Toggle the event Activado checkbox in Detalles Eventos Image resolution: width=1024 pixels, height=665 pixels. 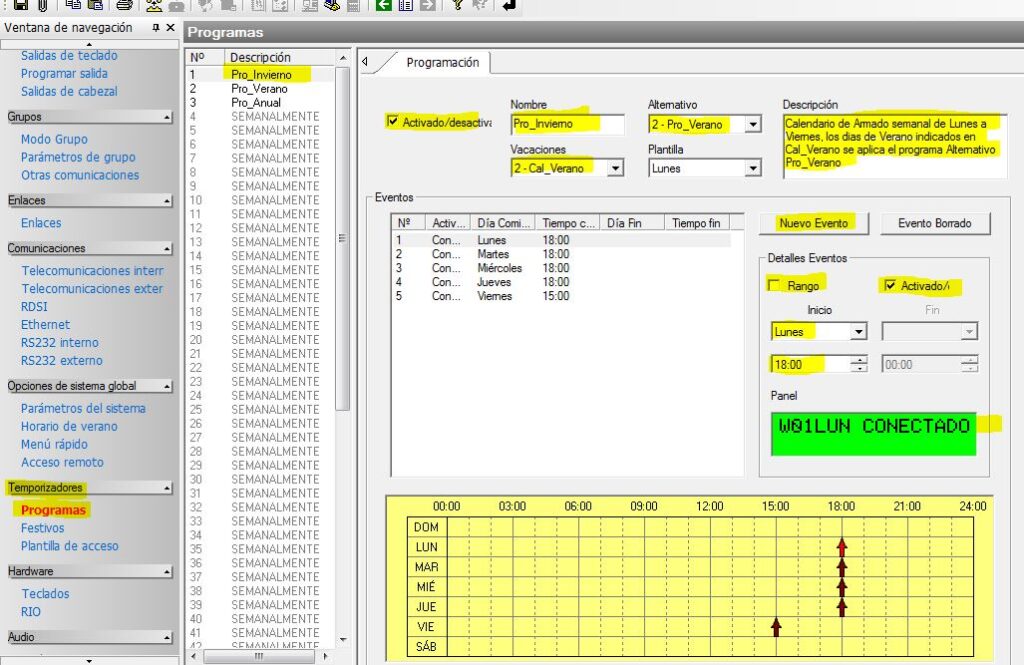pyautogui.click(x=889, y=285)
